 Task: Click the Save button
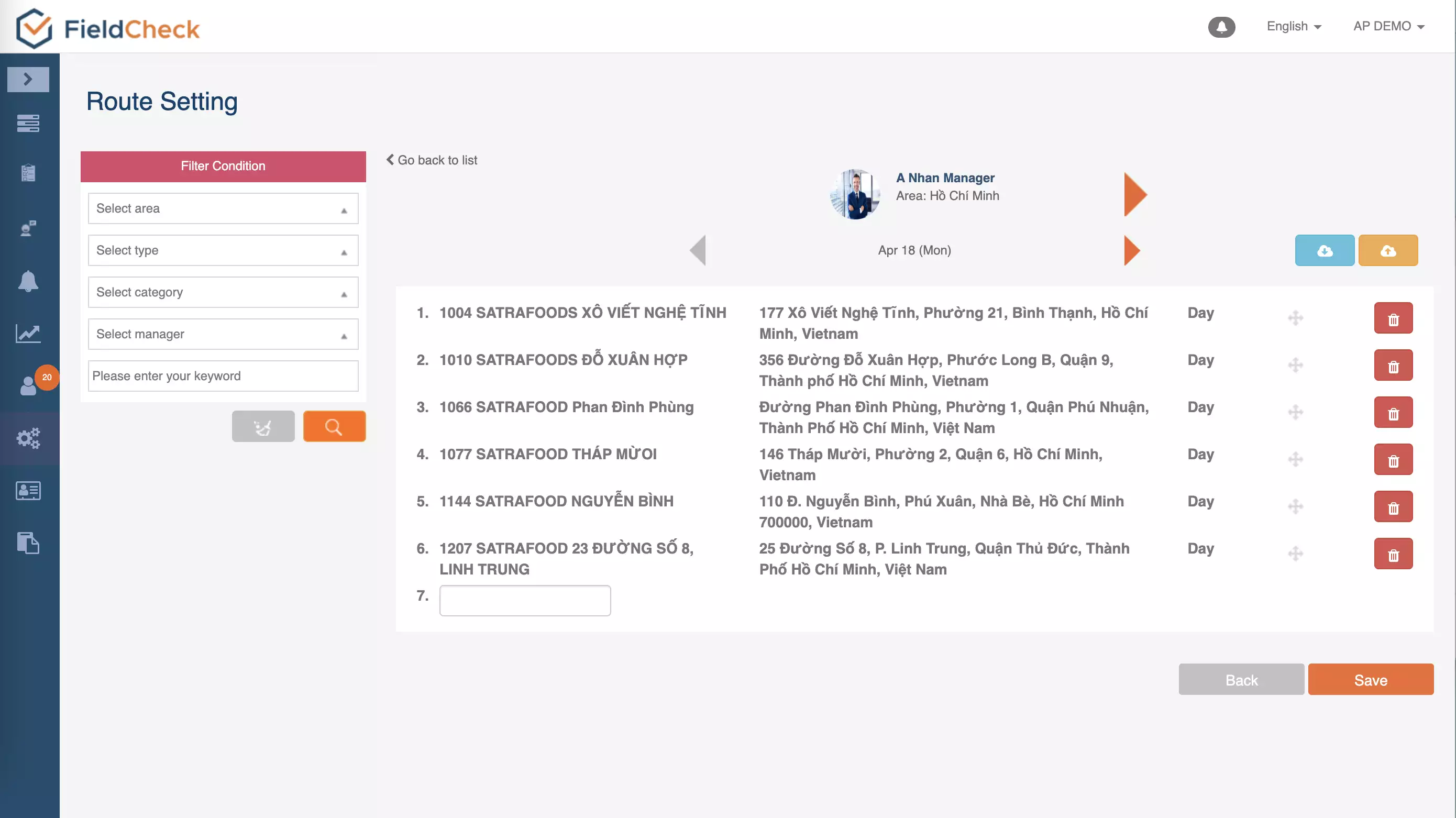pyautogui.click(x=1371, y=679)
